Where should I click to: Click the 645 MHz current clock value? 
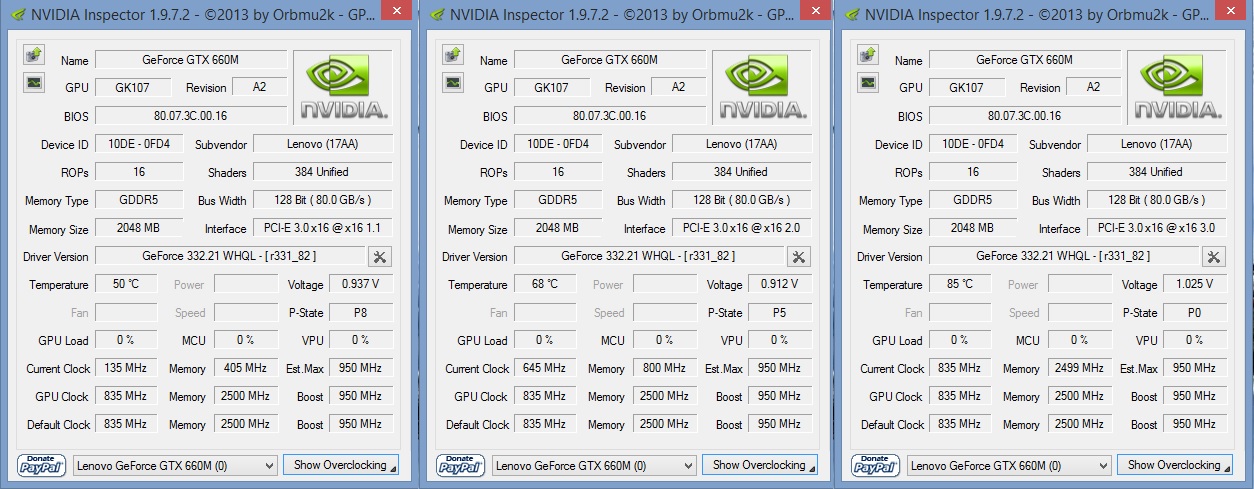(x=545, y=369)
